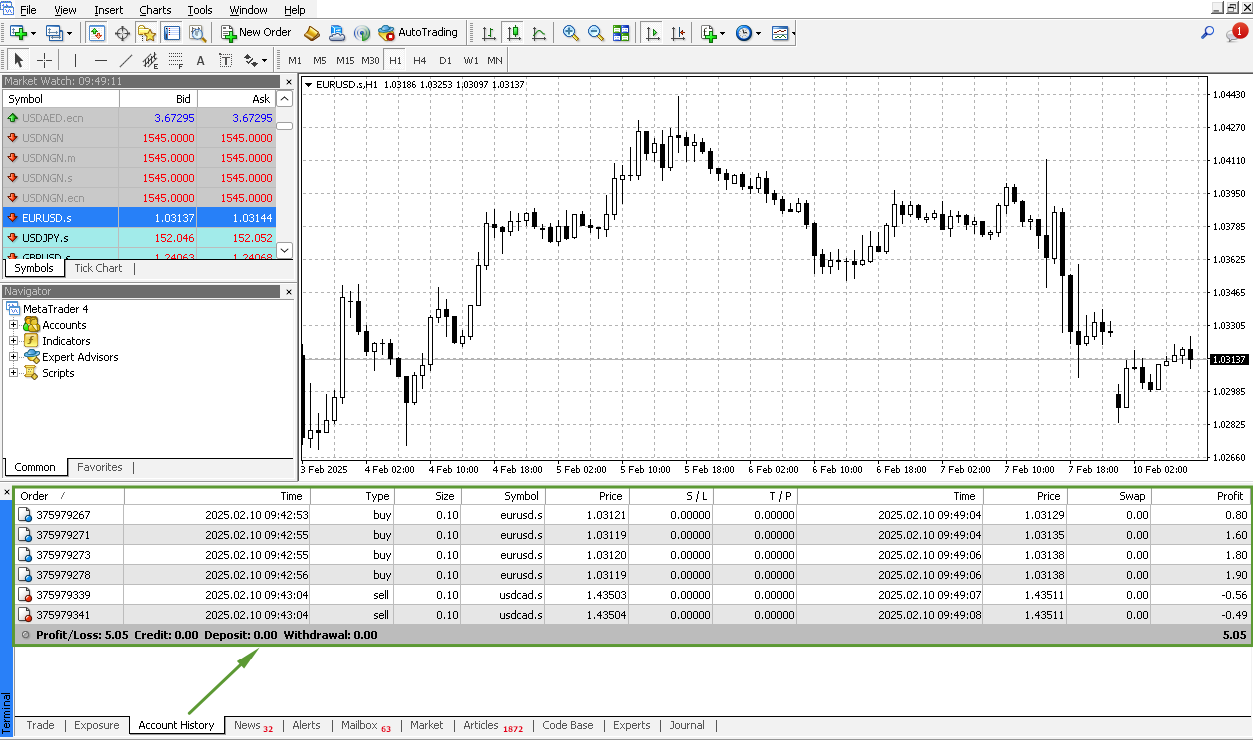Toggle chart Auto Scroll

click(x=652, y=33)
